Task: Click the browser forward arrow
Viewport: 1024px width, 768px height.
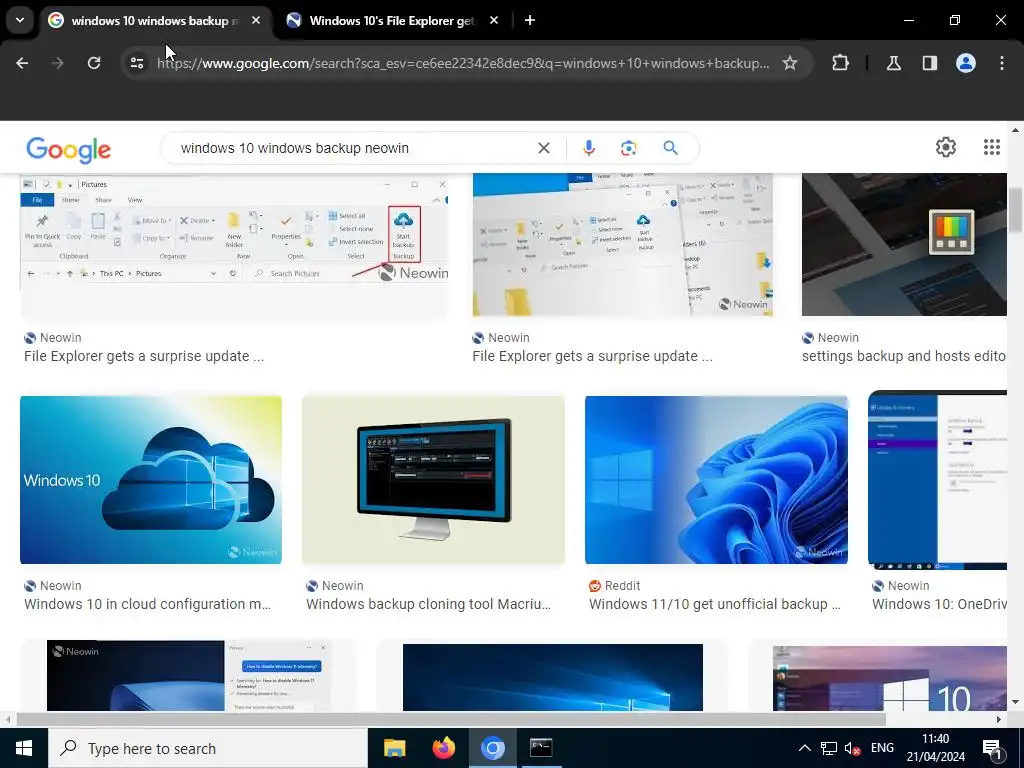Action: tap(58, 63)
